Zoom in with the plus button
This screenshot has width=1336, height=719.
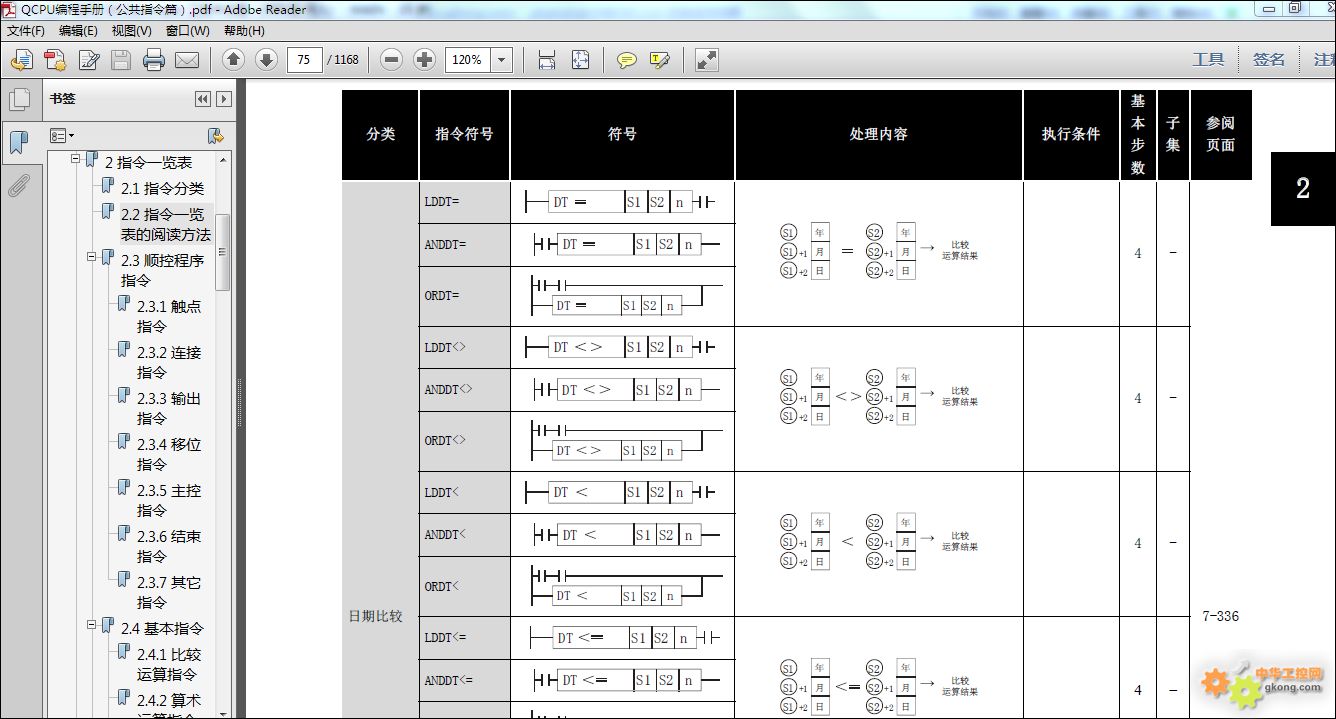pos(424,60)
